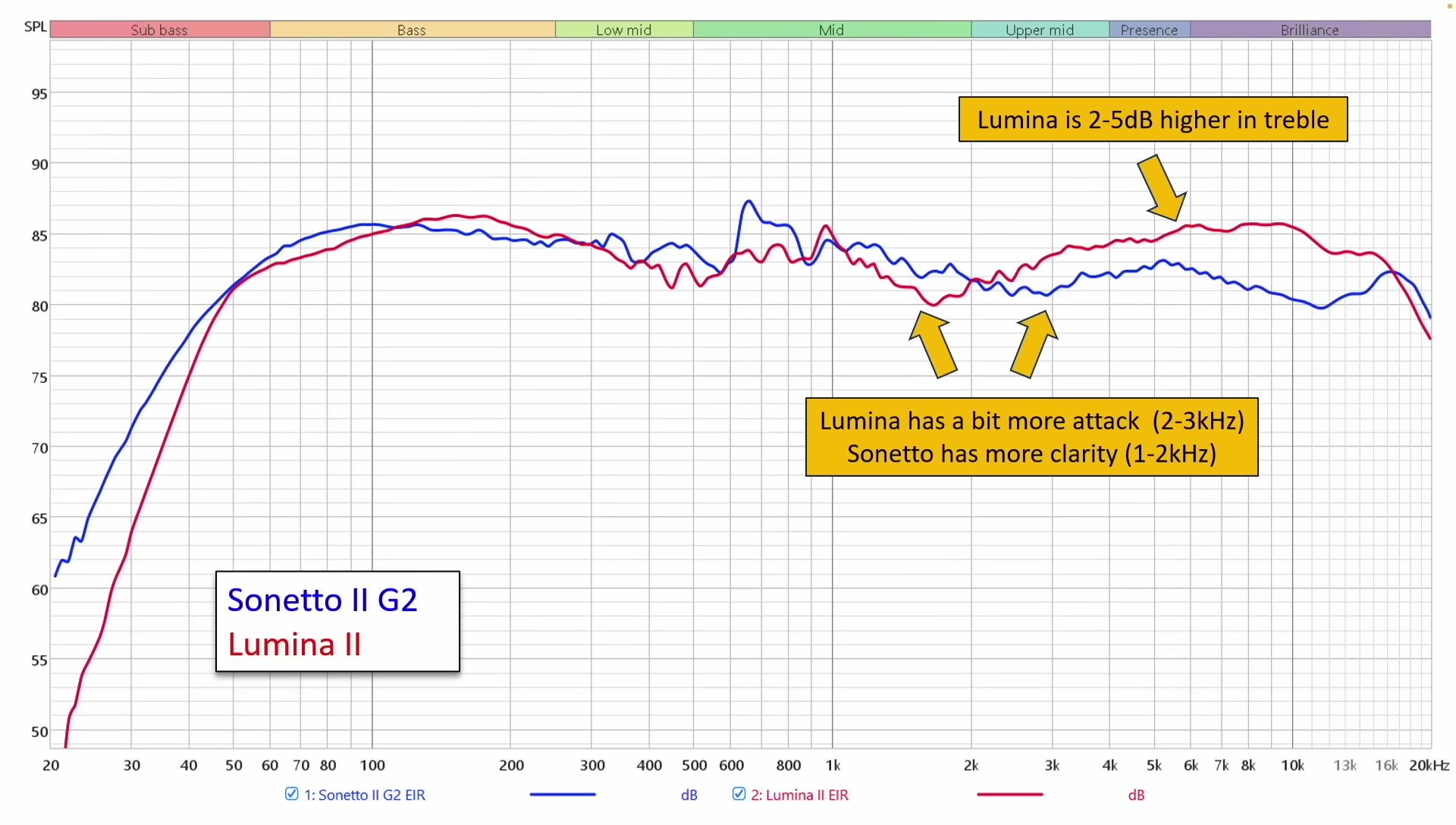The width and height of the screenshot is (1456, 825).
Task: Click the 50 dB level axis label
Action: click(x=39, y=732)
